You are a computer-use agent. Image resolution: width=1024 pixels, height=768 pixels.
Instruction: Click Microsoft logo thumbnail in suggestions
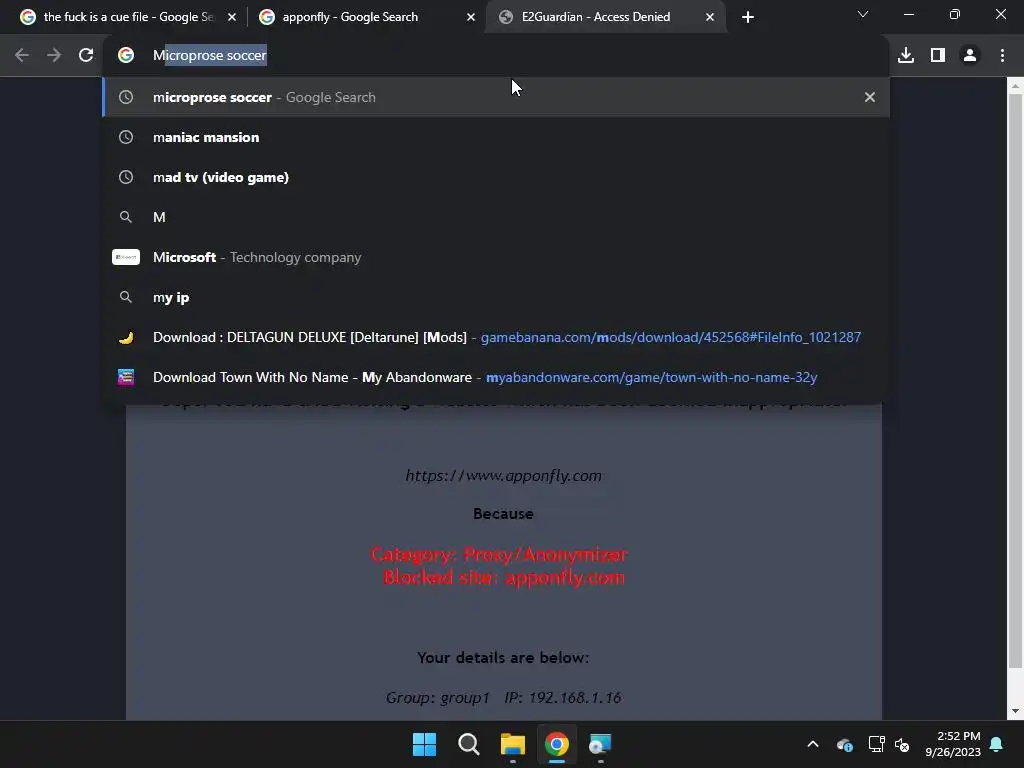pyautogui.click(x=126, y=257)
